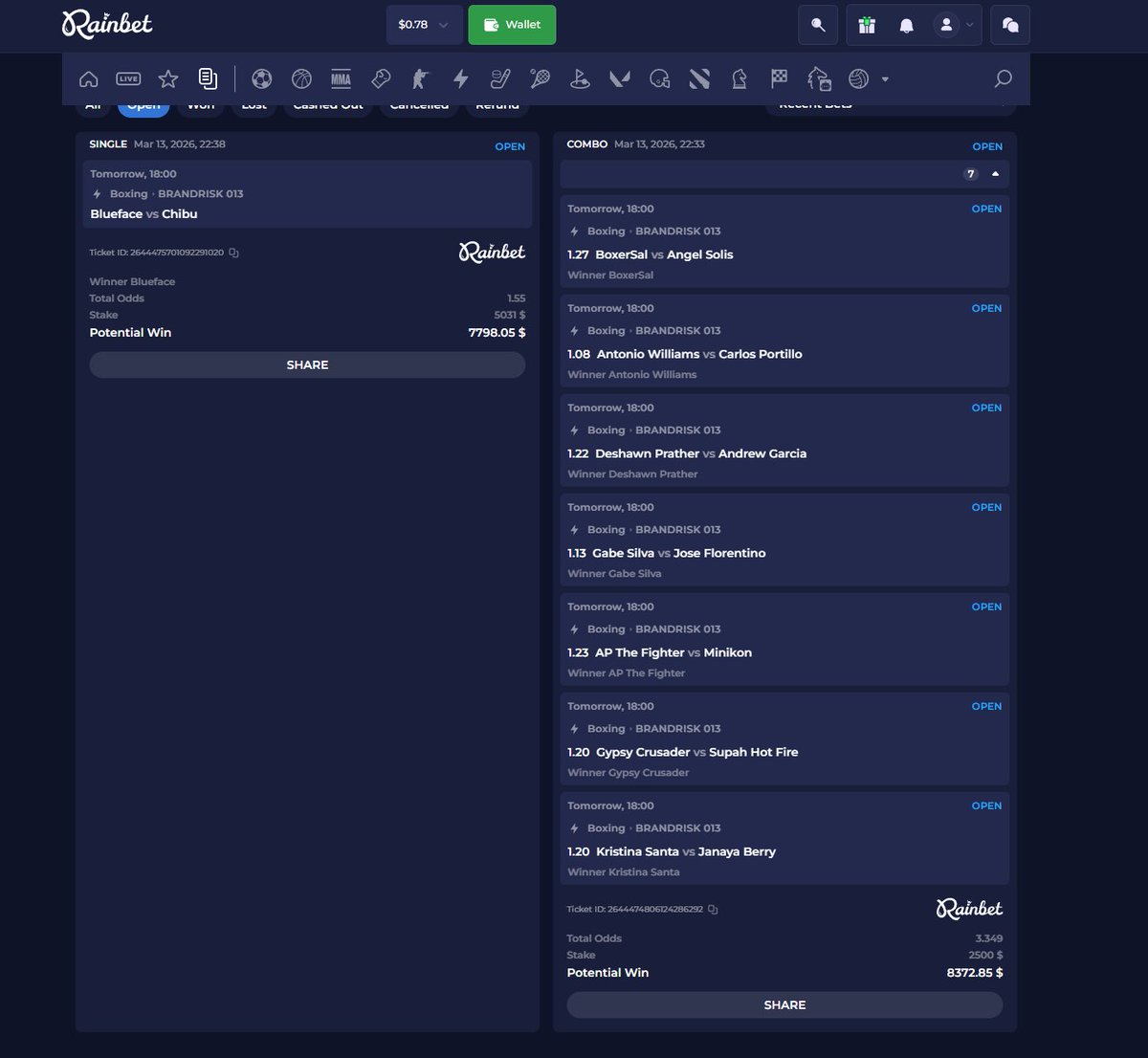Viewport: 1148px width, 1058px height.
Task: Share the combo bet ticket
Action: tap(784, 1004)
